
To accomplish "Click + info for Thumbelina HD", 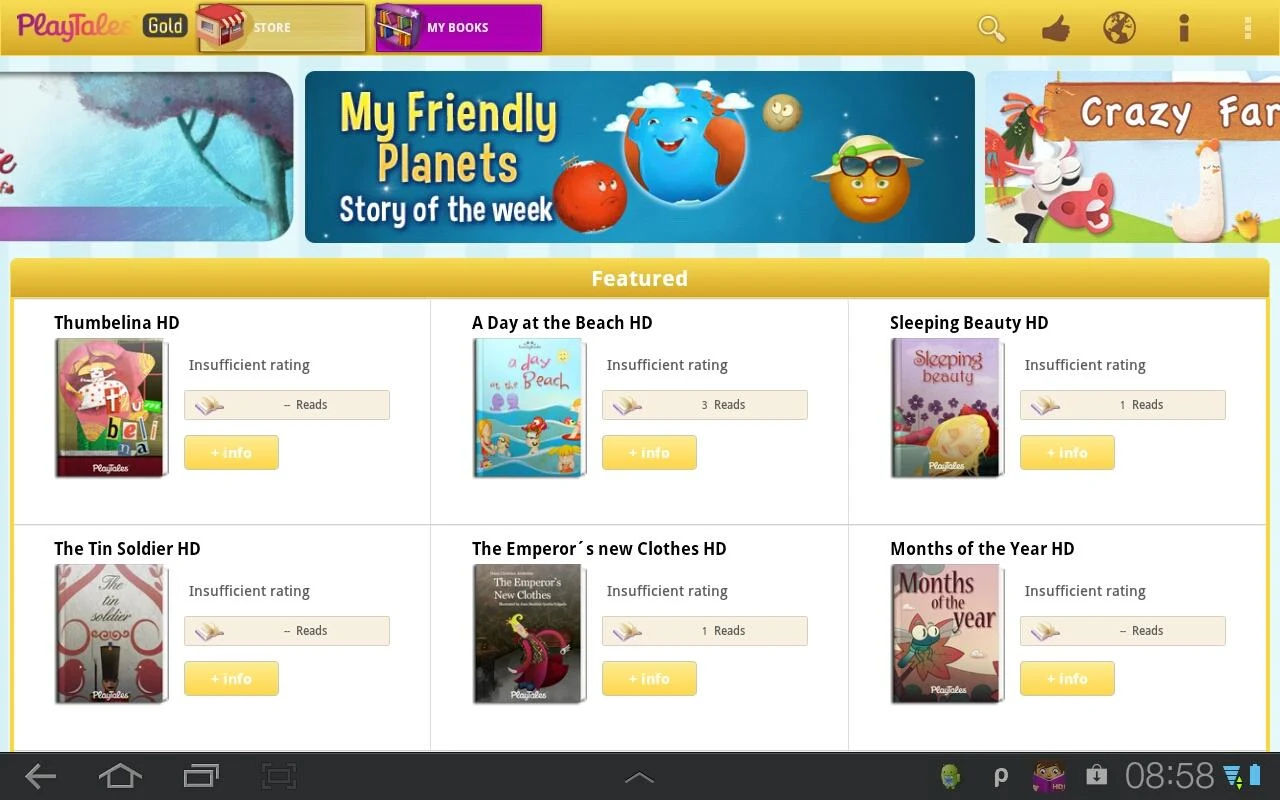I will coord(231,453).
